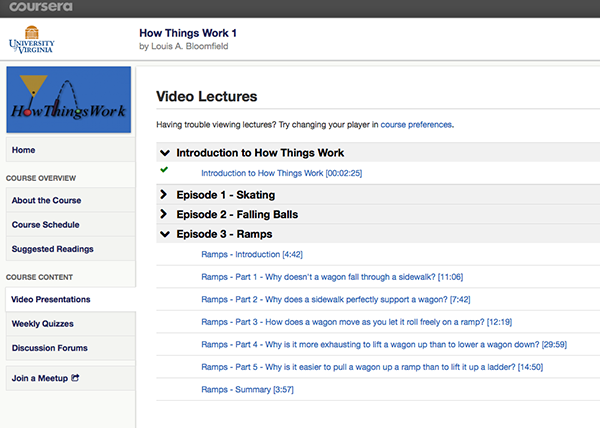This screenshot has width=600, height=428.
Task: Open the Home sidebar item
Action: (24, 150)
